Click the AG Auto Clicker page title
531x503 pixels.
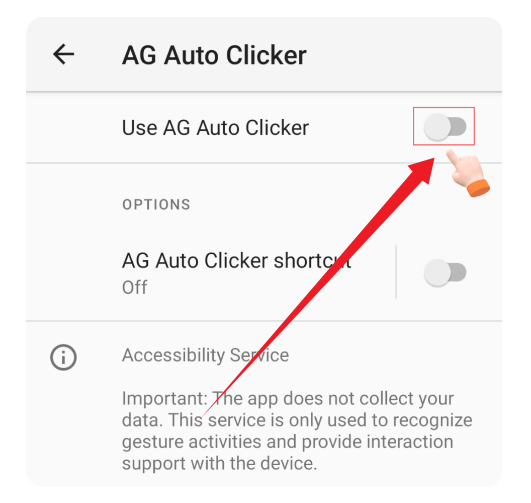214,55
